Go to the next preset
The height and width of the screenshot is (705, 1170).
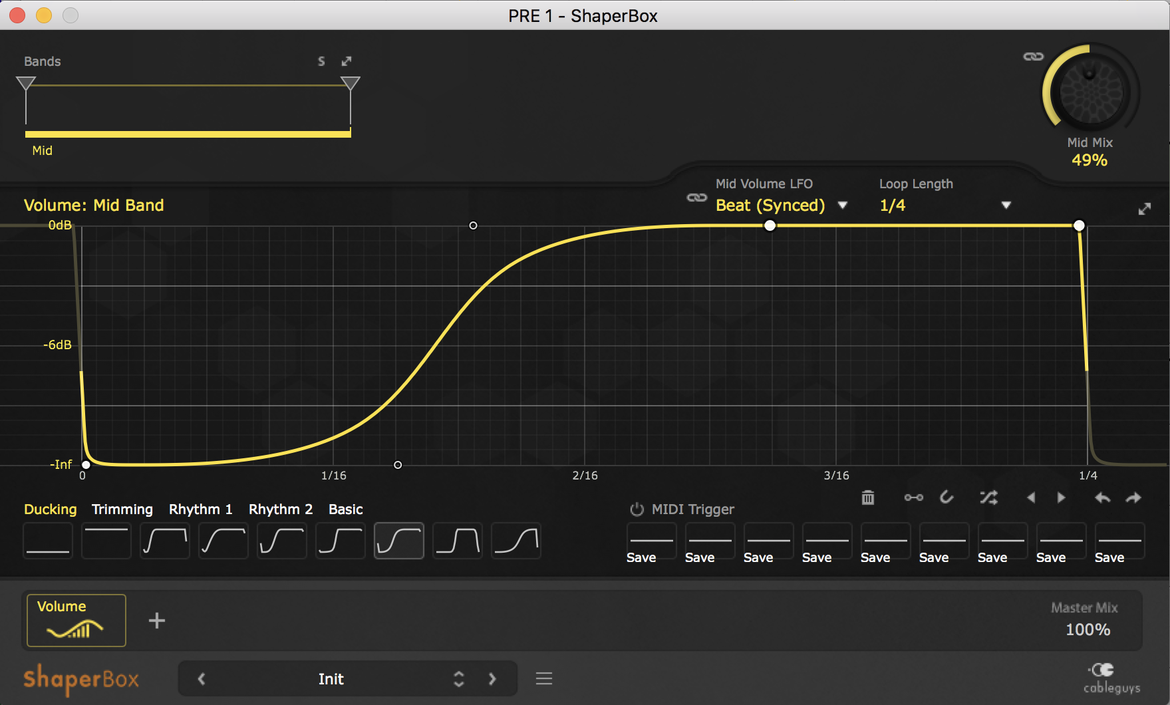click(x=492, y=679)
